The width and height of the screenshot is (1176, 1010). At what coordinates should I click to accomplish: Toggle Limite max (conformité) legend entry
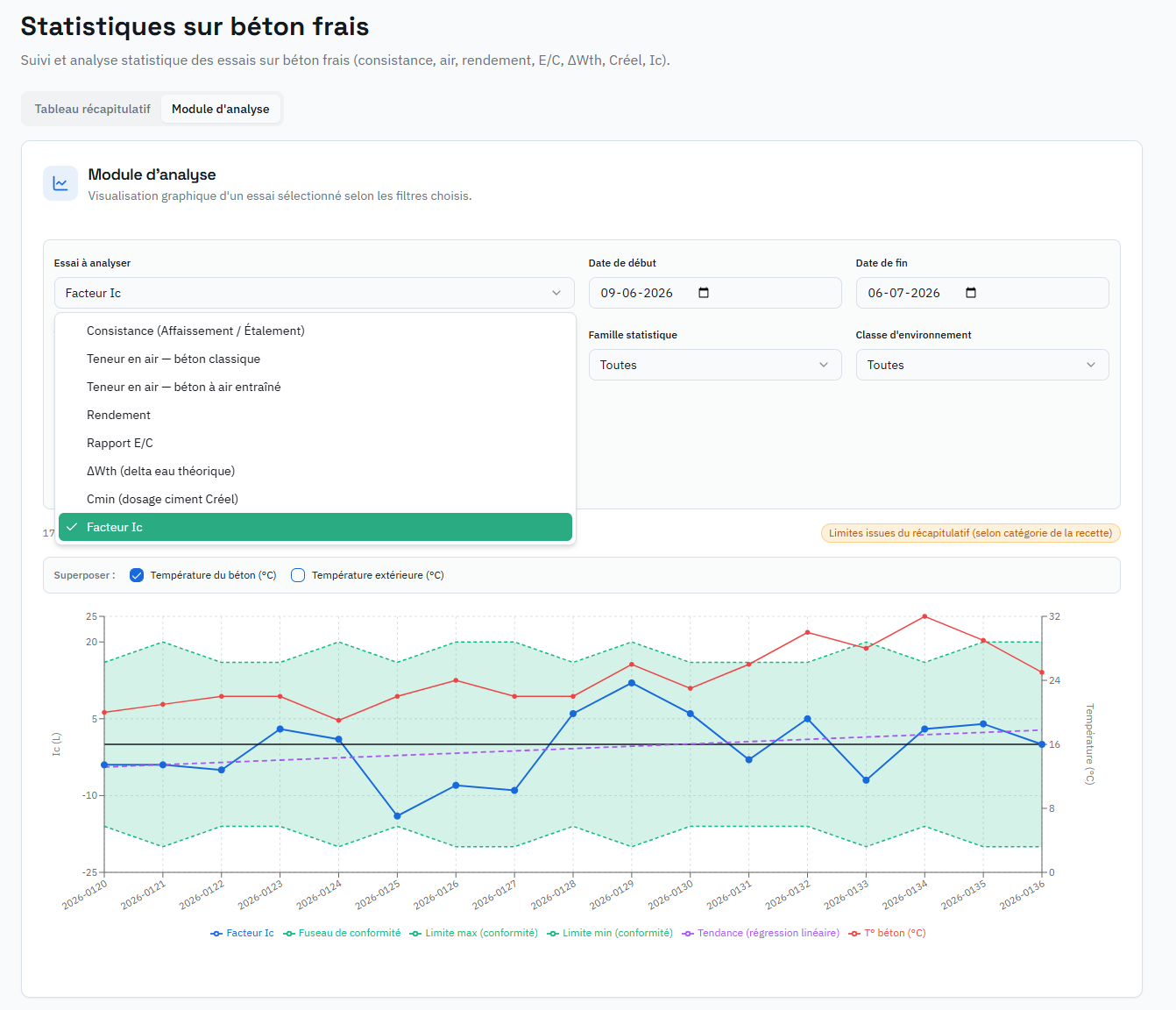[474, 933]
